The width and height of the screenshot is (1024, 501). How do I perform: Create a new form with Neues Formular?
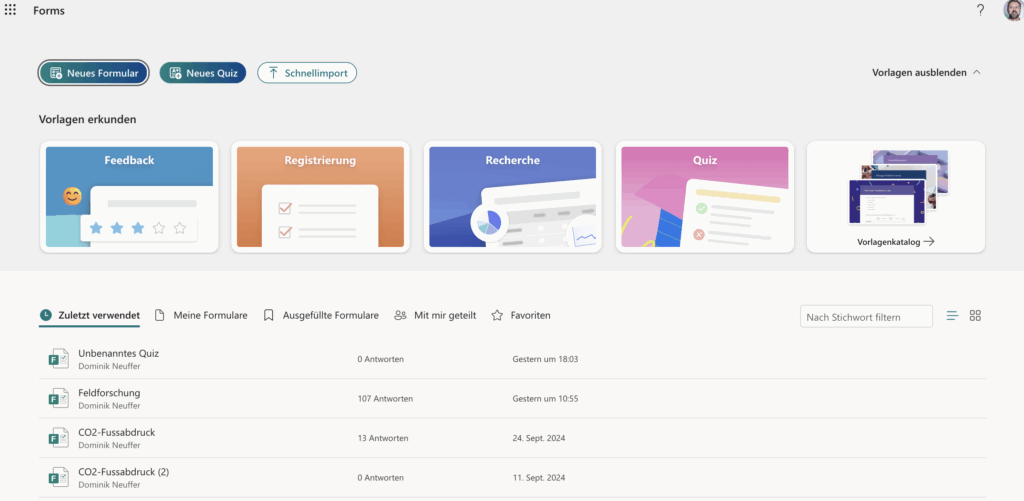click(x=94, y=73)
